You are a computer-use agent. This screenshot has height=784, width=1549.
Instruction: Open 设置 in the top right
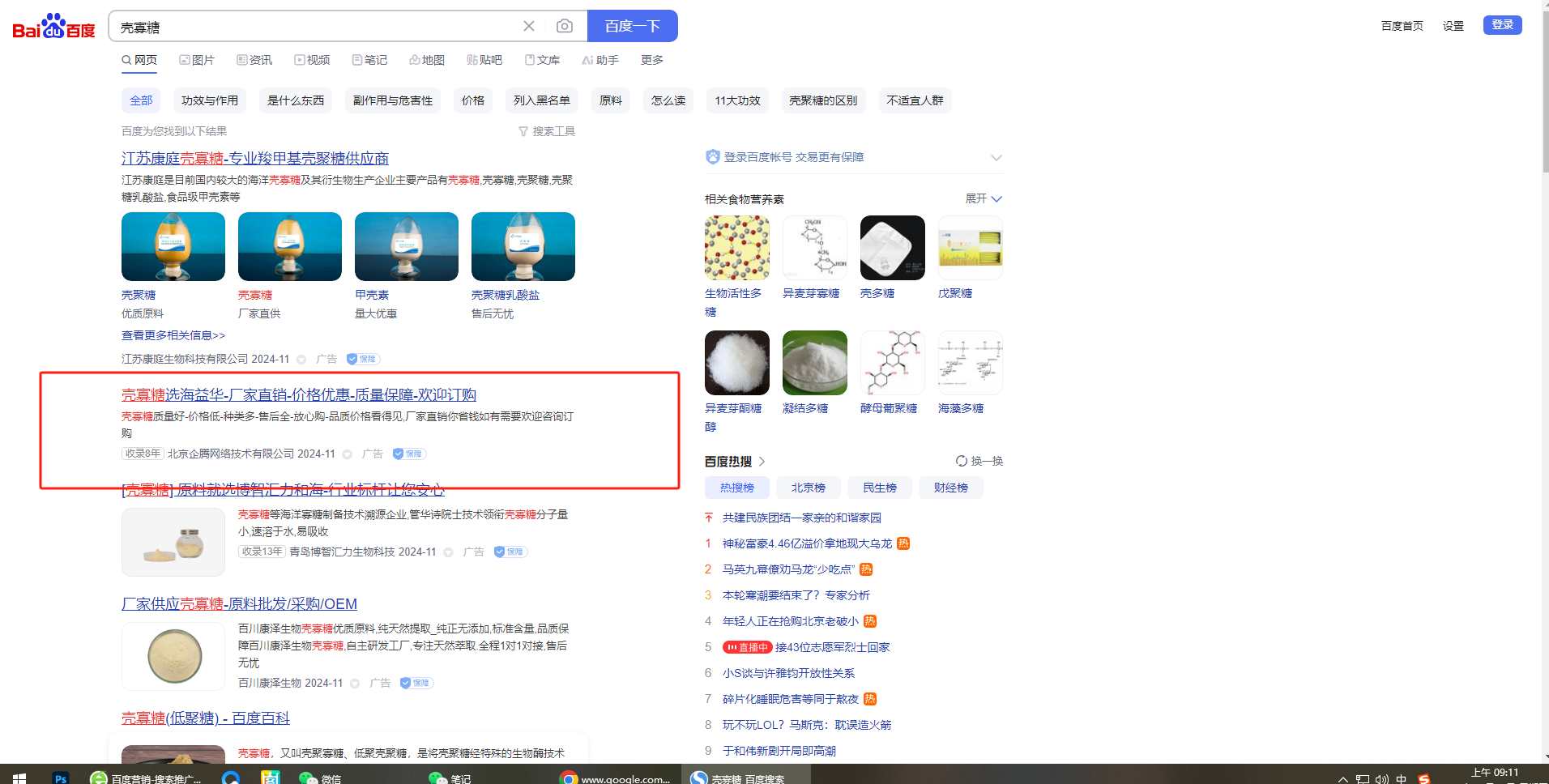click(x=1453, y=26)
